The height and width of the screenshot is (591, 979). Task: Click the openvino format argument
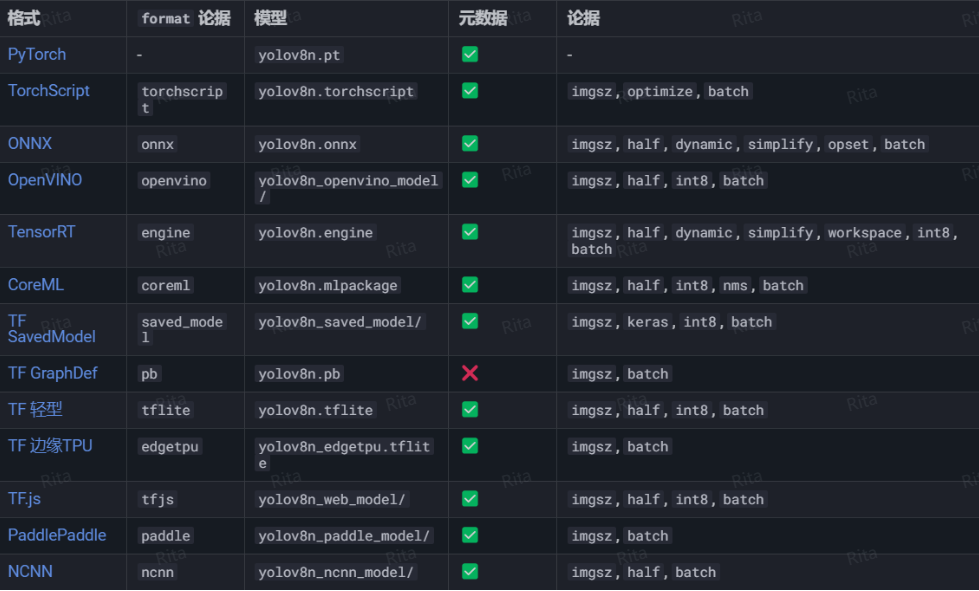pos(174,180)
